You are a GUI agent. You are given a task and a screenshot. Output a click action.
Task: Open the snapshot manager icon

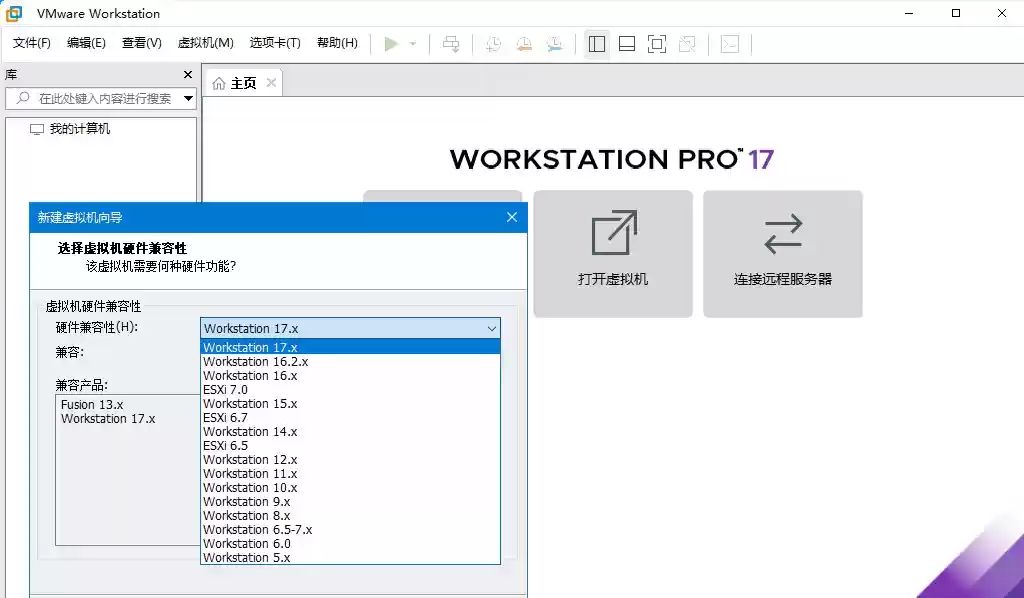click(x=555, y=44)
